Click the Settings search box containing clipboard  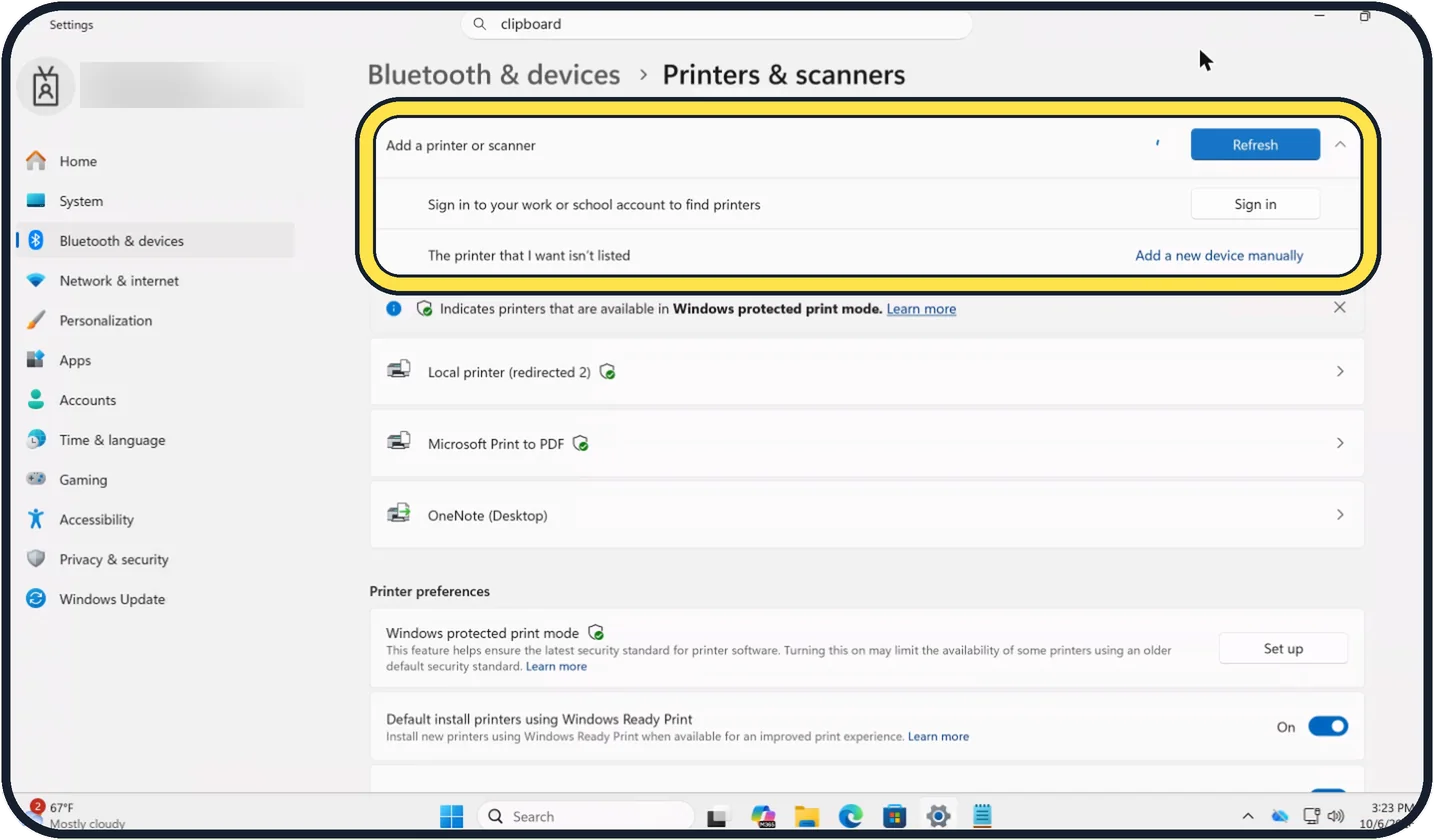click(717, 24)
